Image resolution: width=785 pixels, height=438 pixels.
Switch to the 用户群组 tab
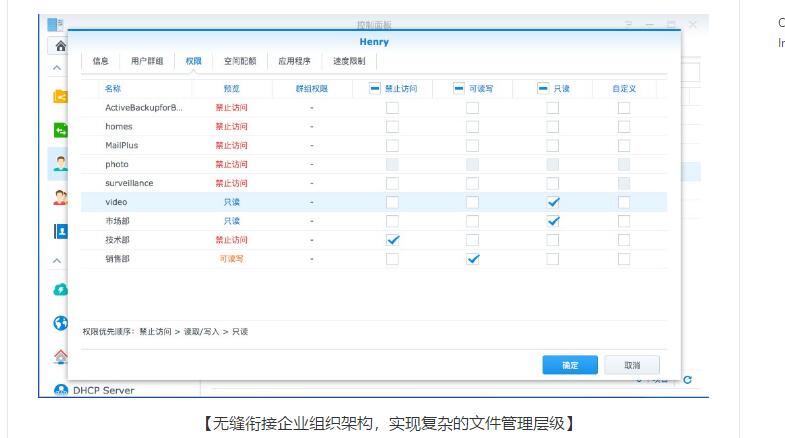(x=147, y=61)
